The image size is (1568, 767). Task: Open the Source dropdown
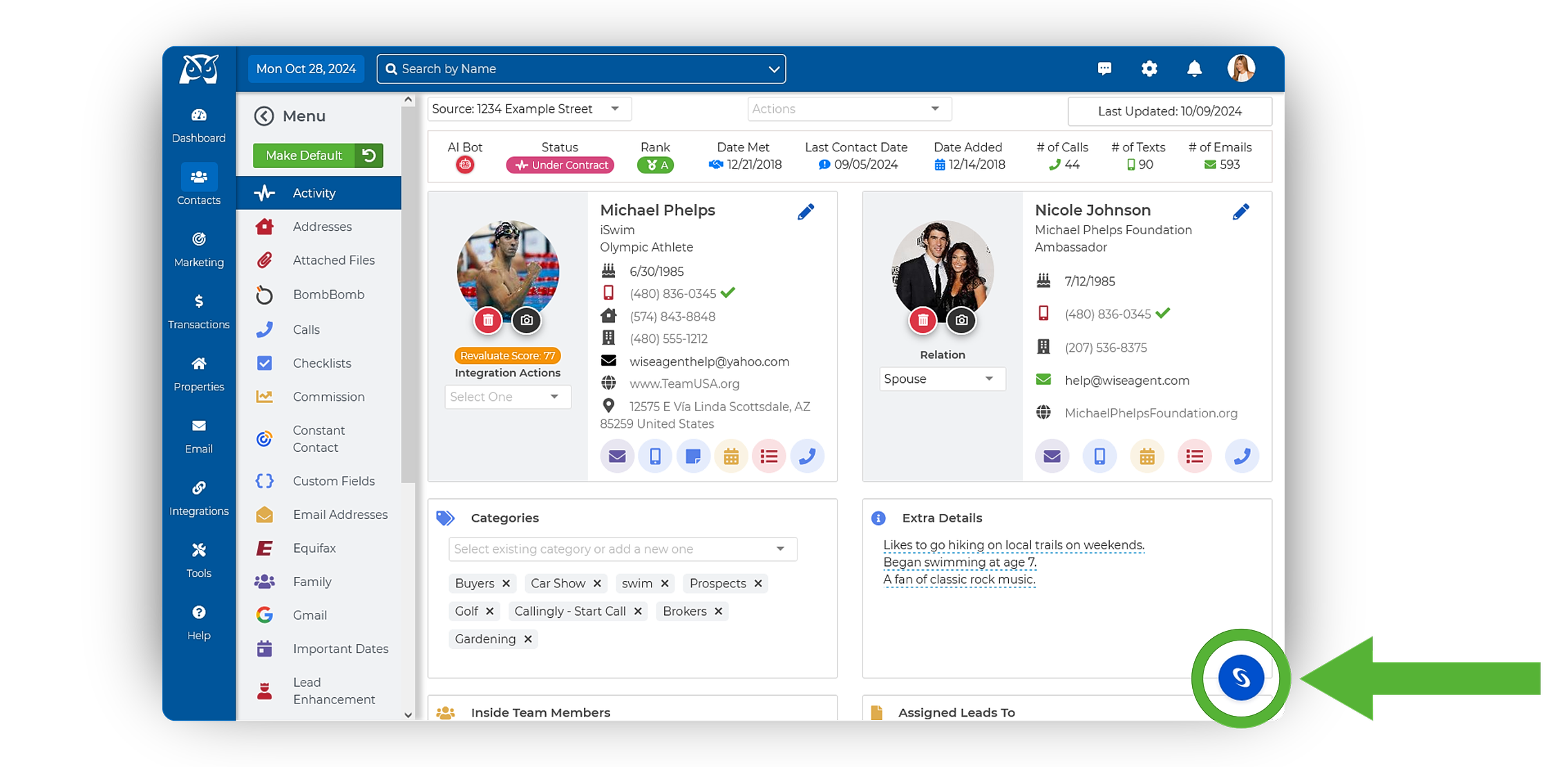pos(529,109)
